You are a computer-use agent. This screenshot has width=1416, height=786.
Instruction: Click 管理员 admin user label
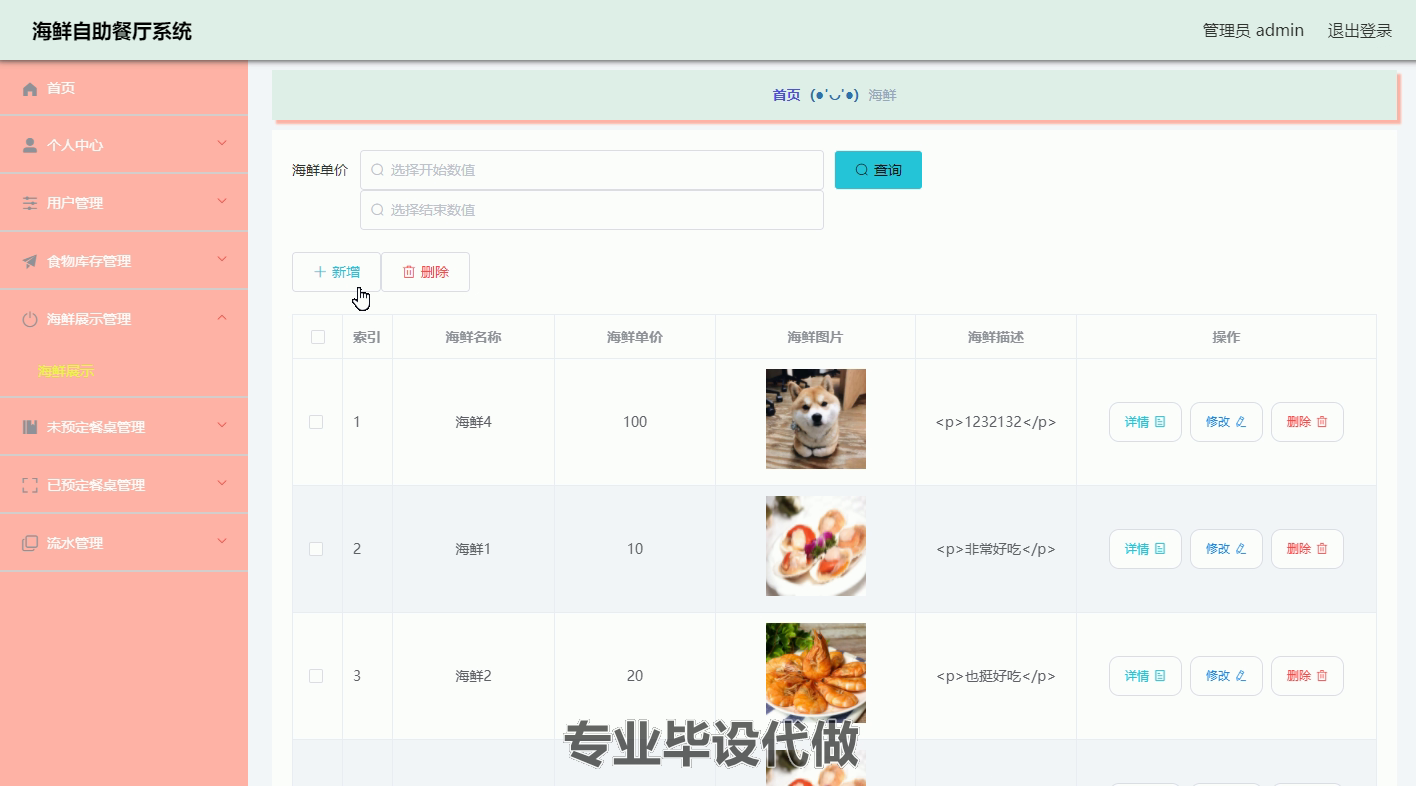(1253, 31)
